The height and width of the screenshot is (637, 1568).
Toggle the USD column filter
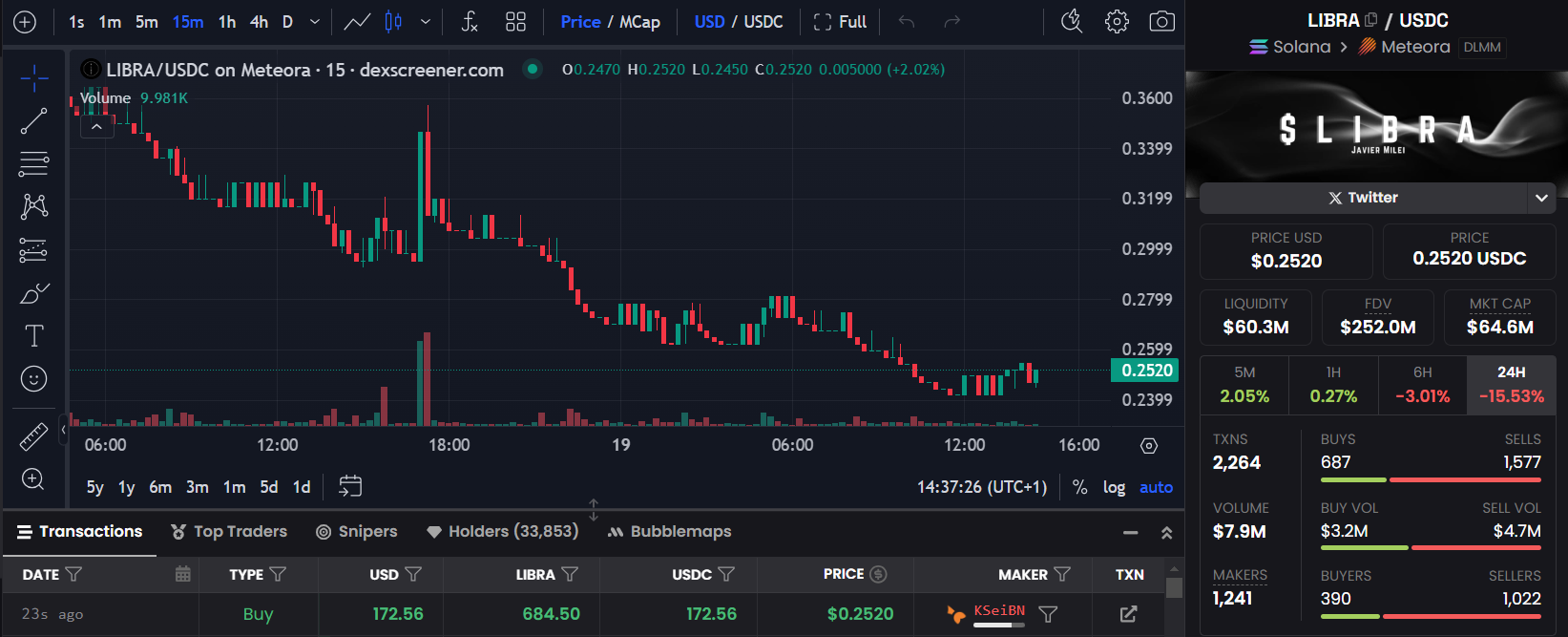[x=413, y=574]
